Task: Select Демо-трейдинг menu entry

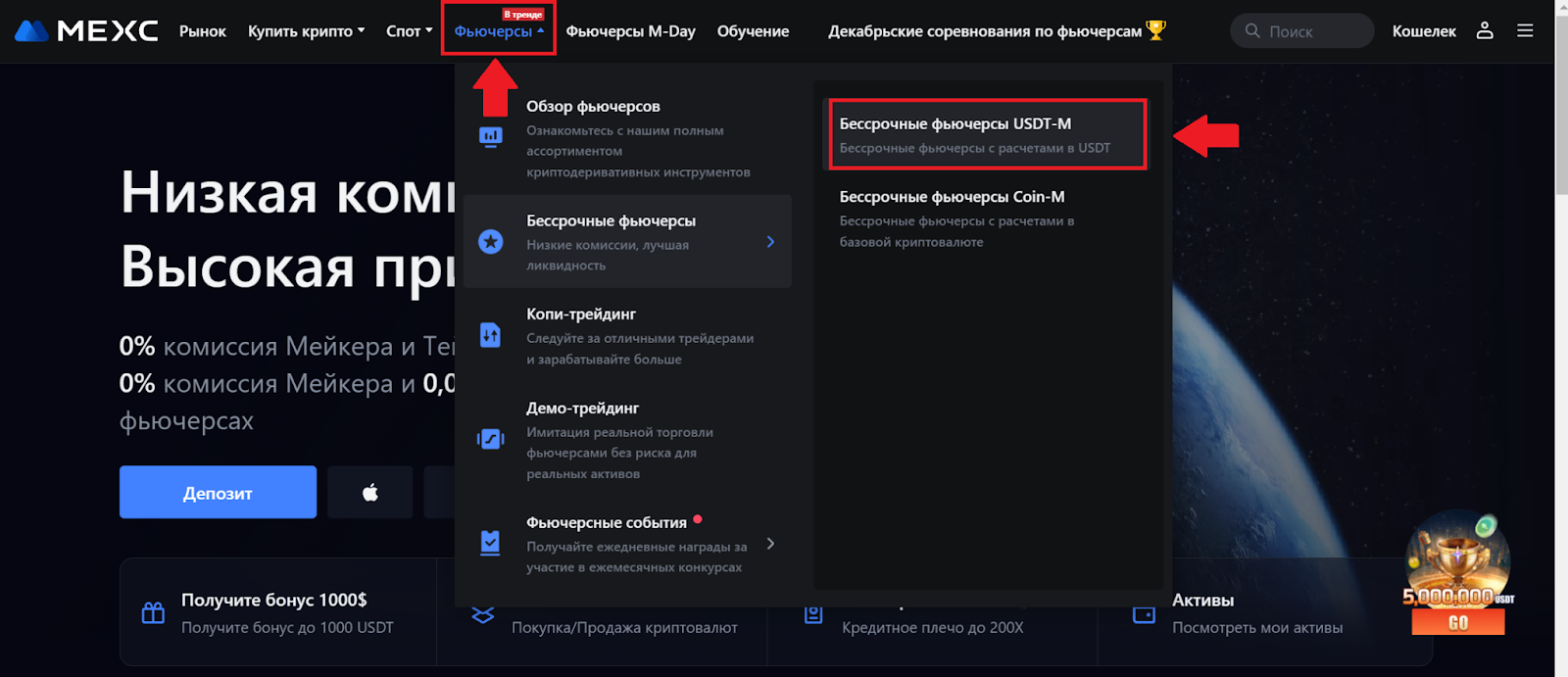Action: point(627,440)
